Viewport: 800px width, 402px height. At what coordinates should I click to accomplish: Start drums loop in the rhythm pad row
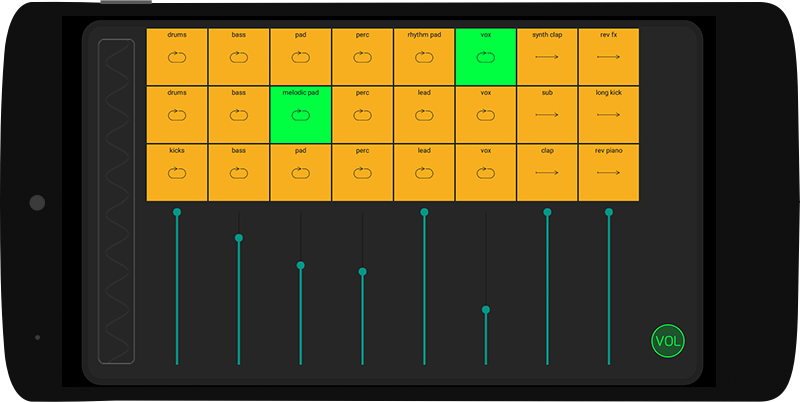pos(177,57)
